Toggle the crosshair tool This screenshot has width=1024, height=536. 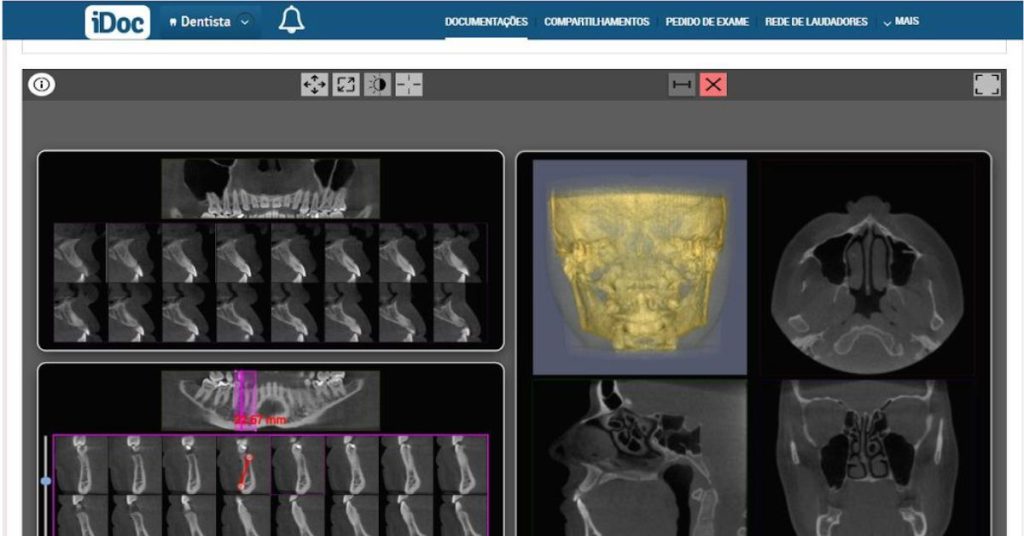(x=408, y=85)
